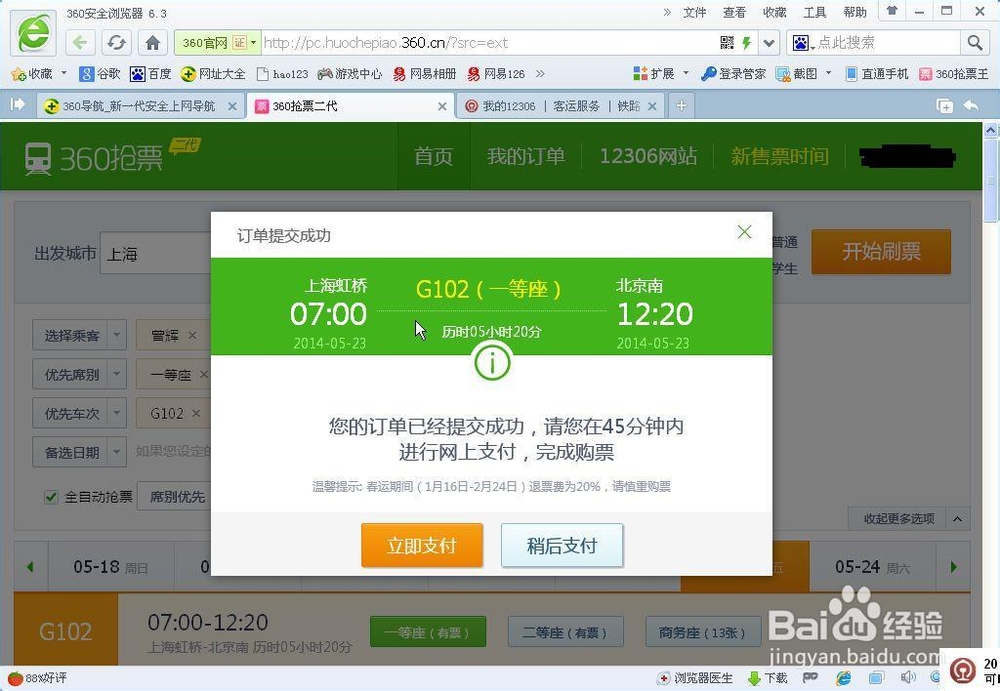1000x691 pixels.
Task: Expand more bookmarks chevron
Action: pyautogui.click(x=540, y=74)
